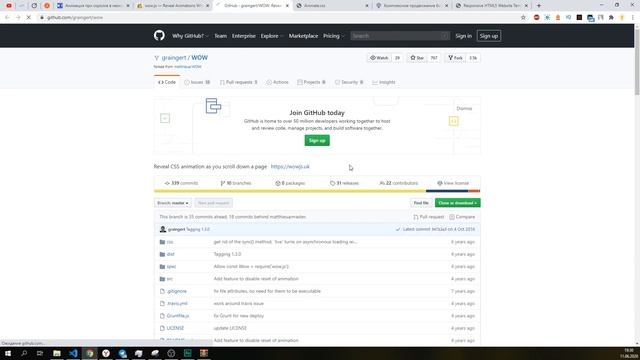The width and height of the screenshot is (640, 360).
Task: Open the Enterprise menu item
Action: coord(244,36)
